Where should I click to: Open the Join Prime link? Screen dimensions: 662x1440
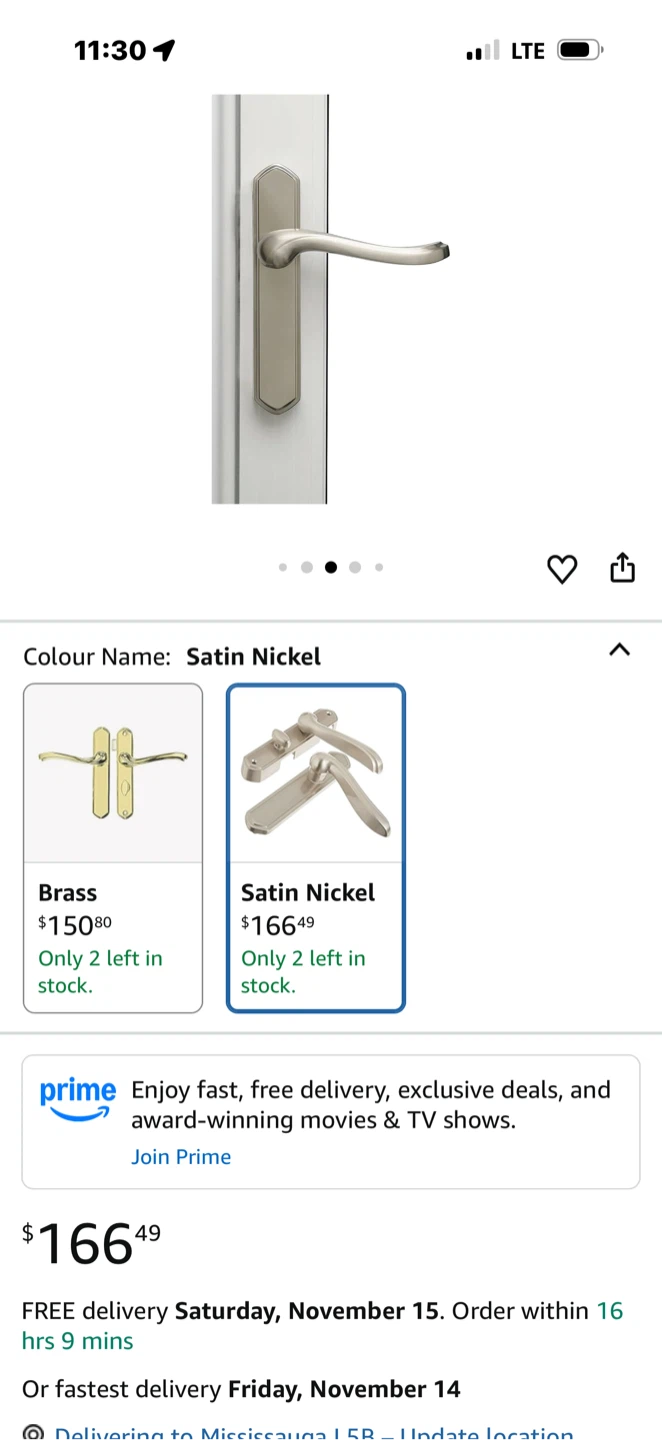click(181, 1157)
